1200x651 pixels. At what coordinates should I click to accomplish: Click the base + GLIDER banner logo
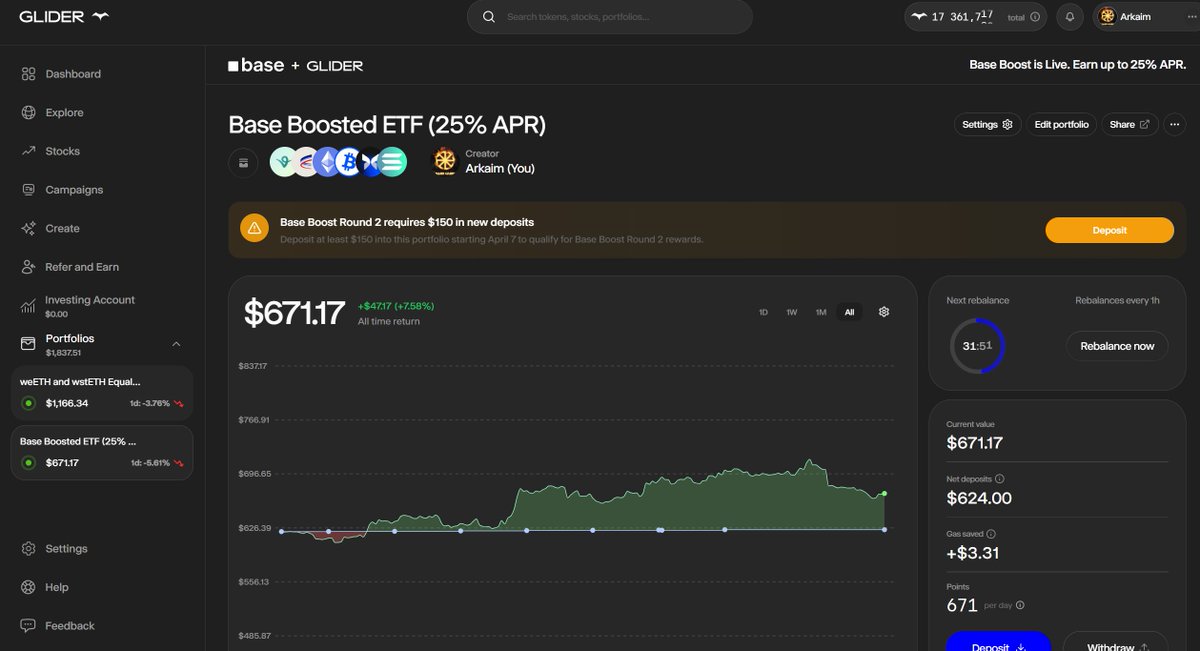(x=295, y=65)
